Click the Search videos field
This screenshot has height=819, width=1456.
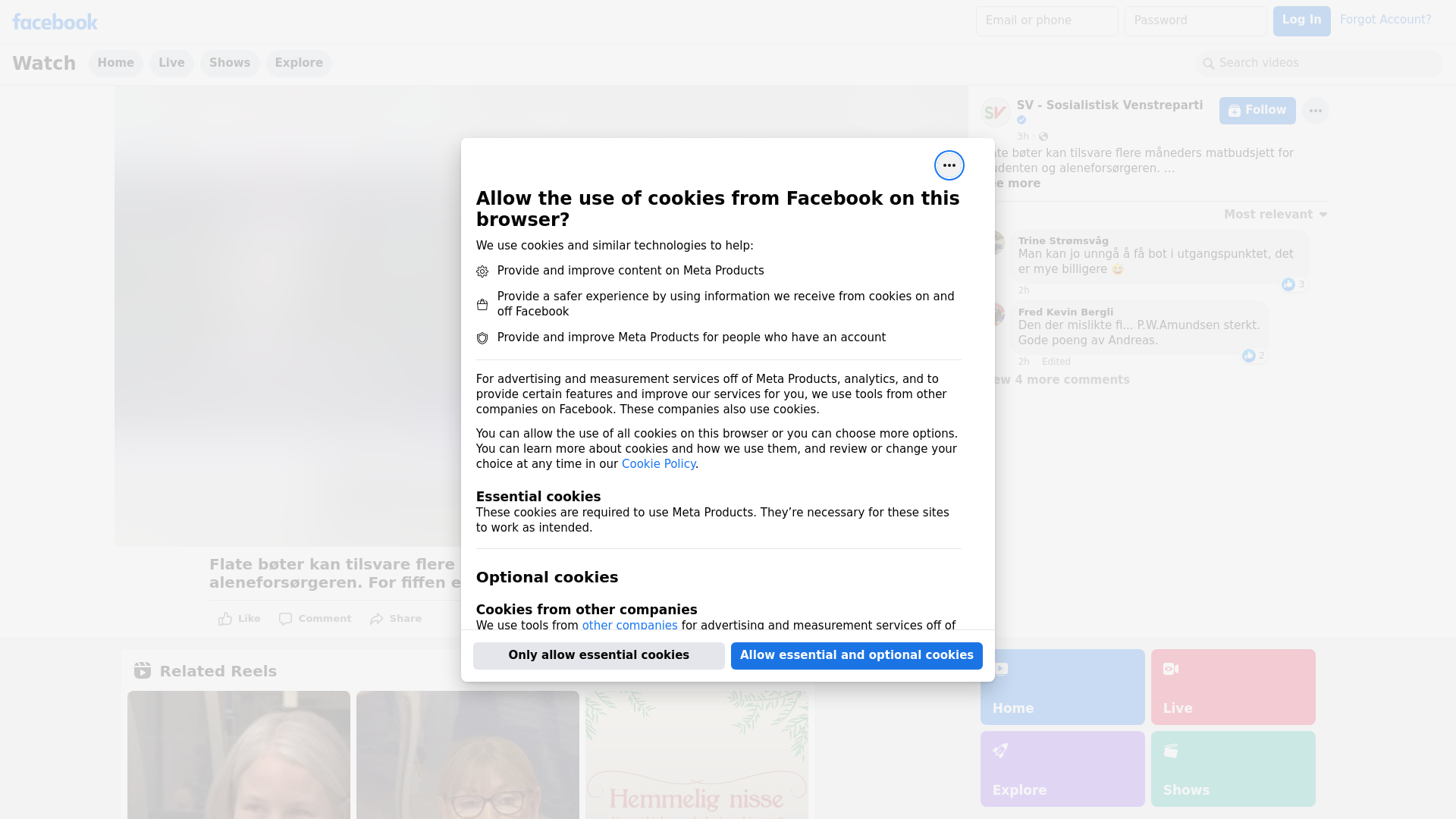click(1319, 63)
